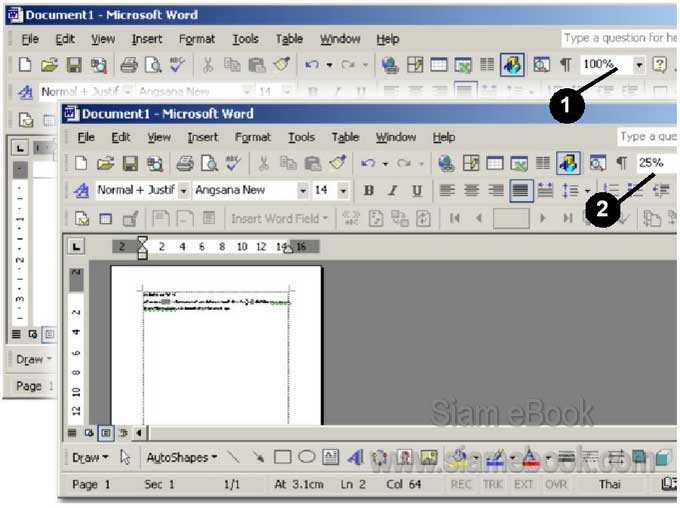Open Help menu in back Word window
Screen dimensions: 680x508
pos(388,39)
